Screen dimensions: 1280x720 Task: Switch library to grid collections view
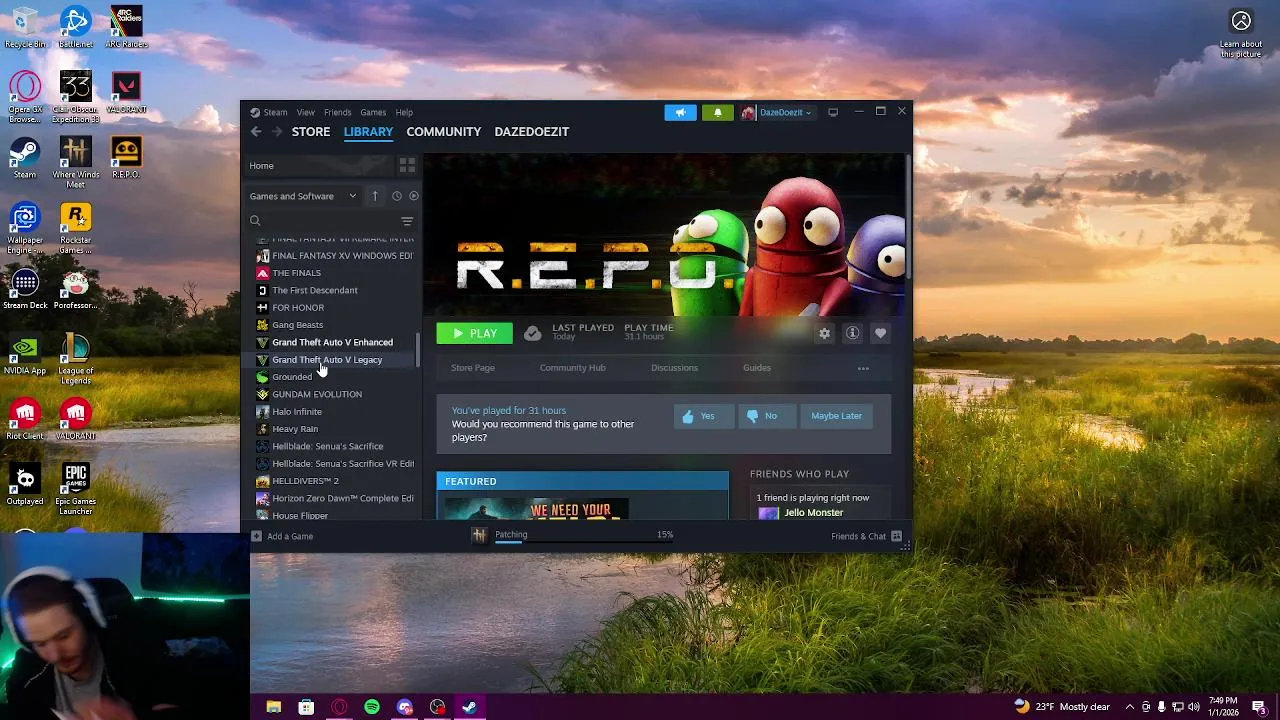coord(407,165)
